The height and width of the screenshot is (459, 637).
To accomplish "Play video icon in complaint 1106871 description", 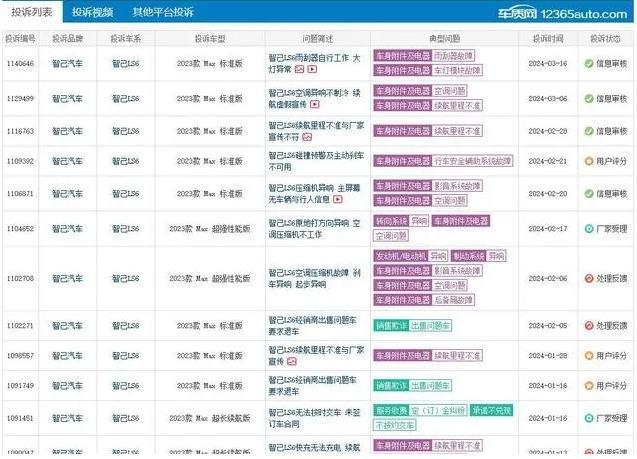I will tap(338, 199).
